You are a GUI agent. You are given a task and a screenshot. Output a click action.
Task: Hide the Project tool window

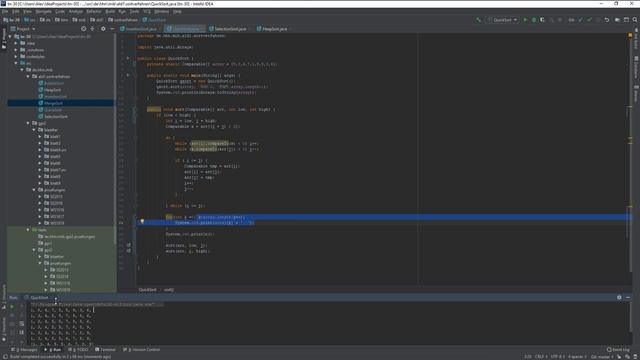coord(112,29)
